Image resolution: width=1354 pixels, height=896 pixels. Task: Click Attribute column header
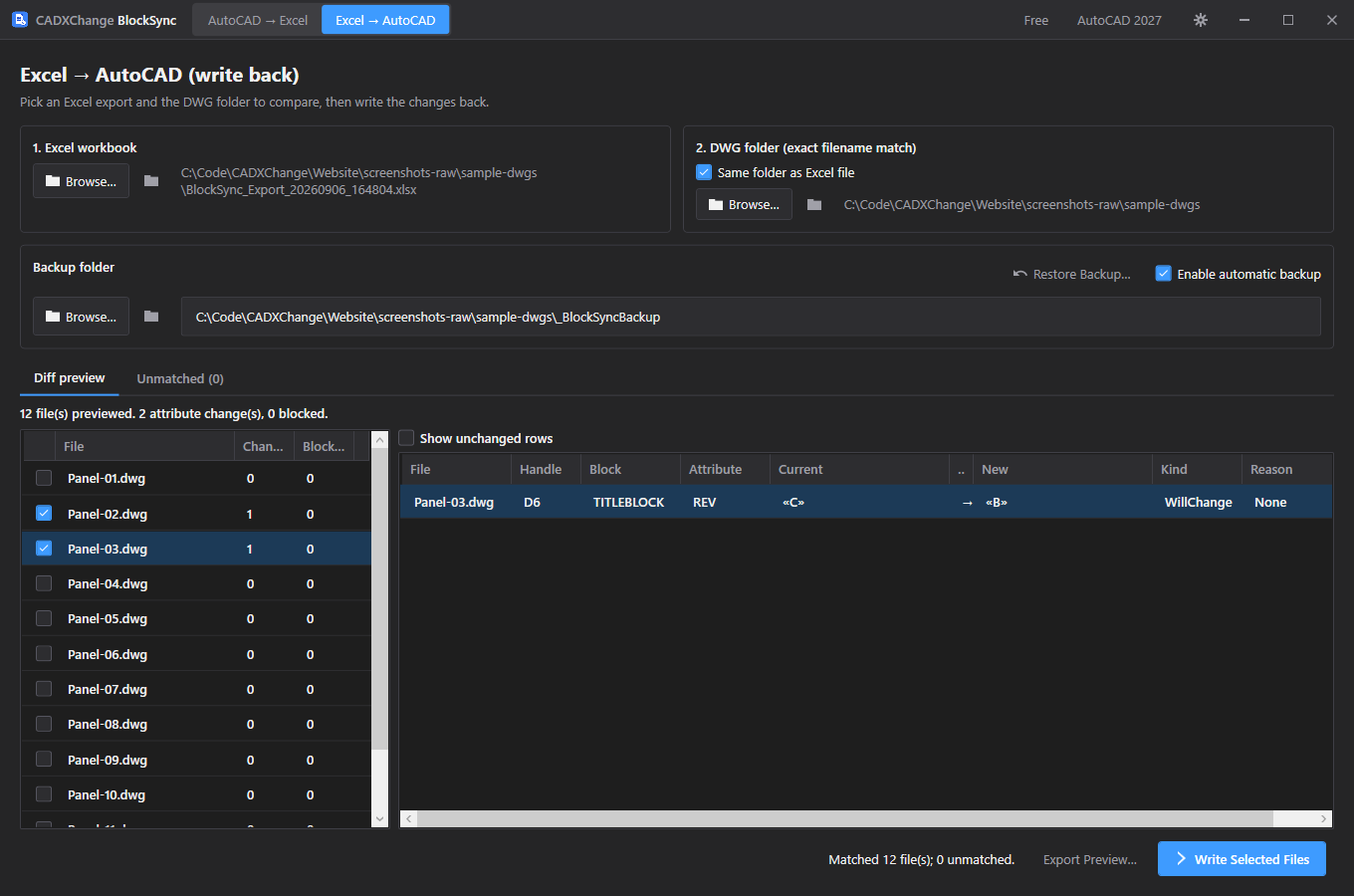[725, 469]
